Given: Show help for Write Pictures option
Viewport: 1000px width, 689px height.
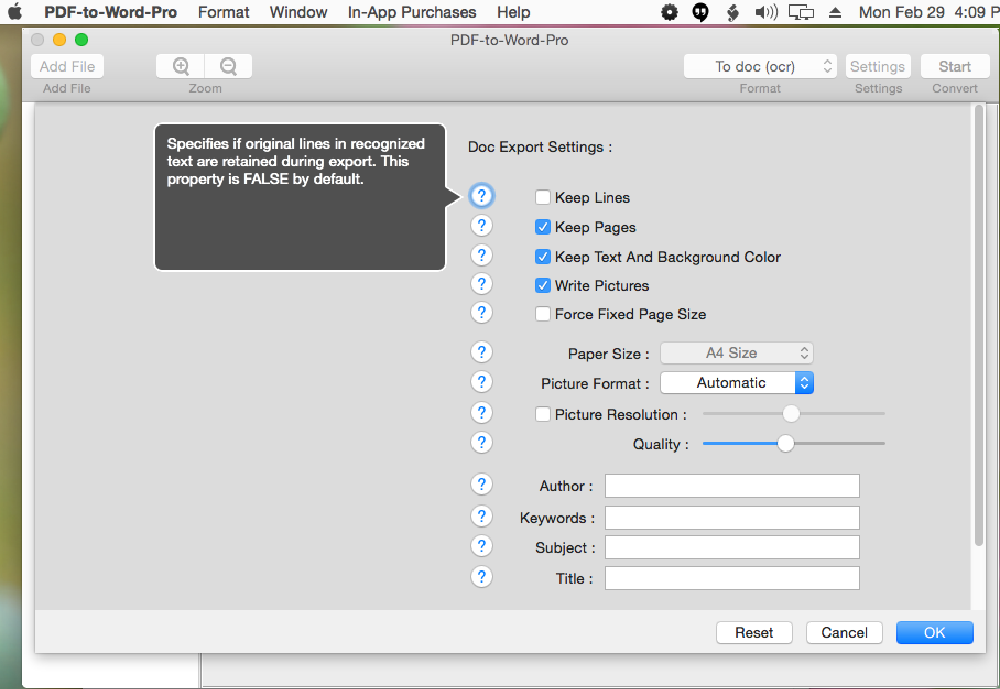Looking at the screenshot, I should click(482, 284).
